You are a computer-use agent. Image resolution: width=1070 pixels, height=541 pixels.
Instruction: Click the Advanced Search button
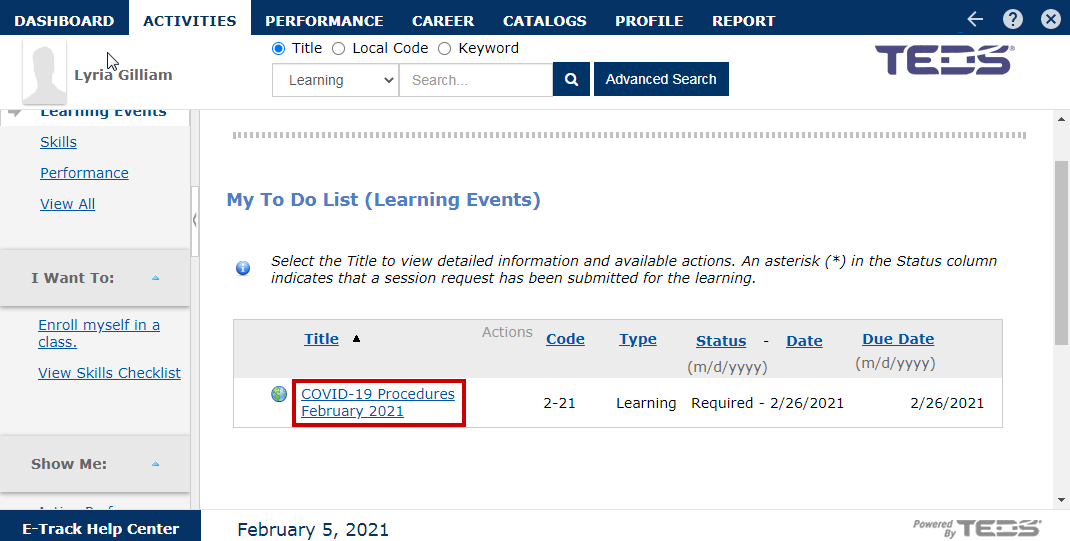[x=661, y=80]
